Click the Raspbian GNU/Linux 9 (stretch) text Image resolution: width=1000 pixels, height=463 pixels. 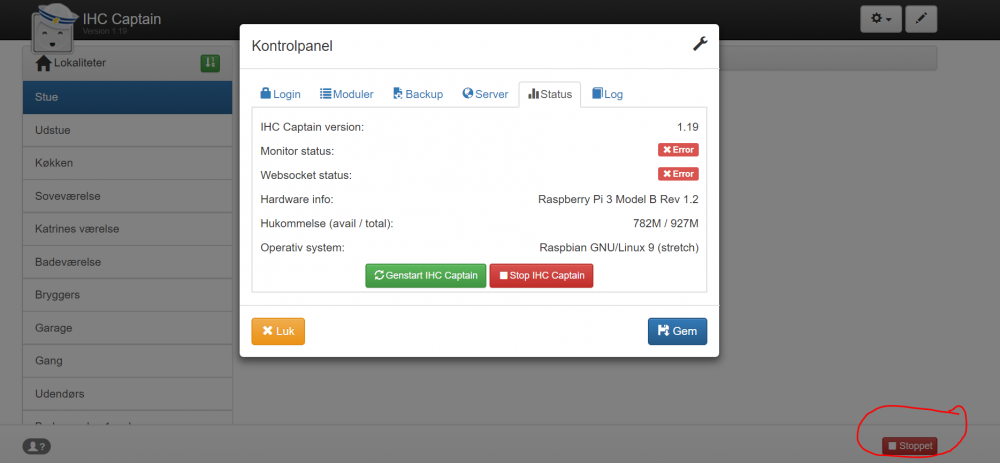[619, 247]
